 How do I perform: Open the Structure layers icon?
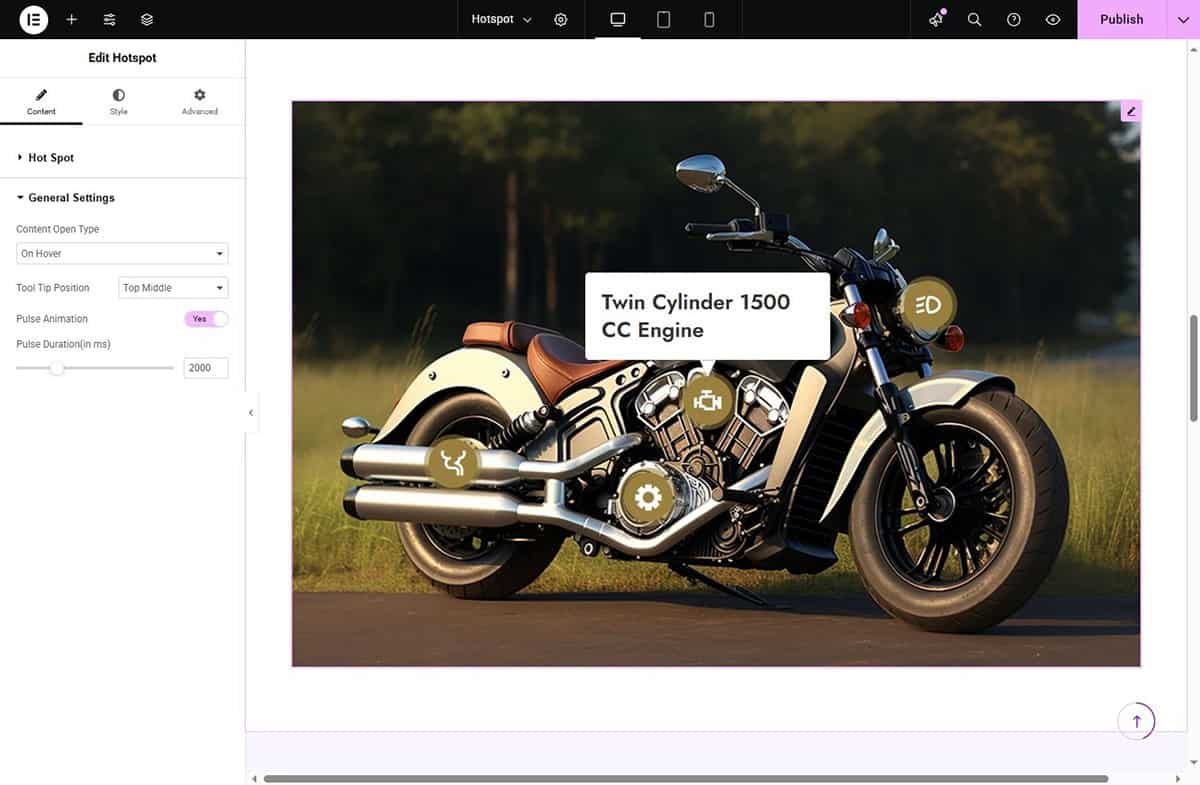tap(147, 19)
